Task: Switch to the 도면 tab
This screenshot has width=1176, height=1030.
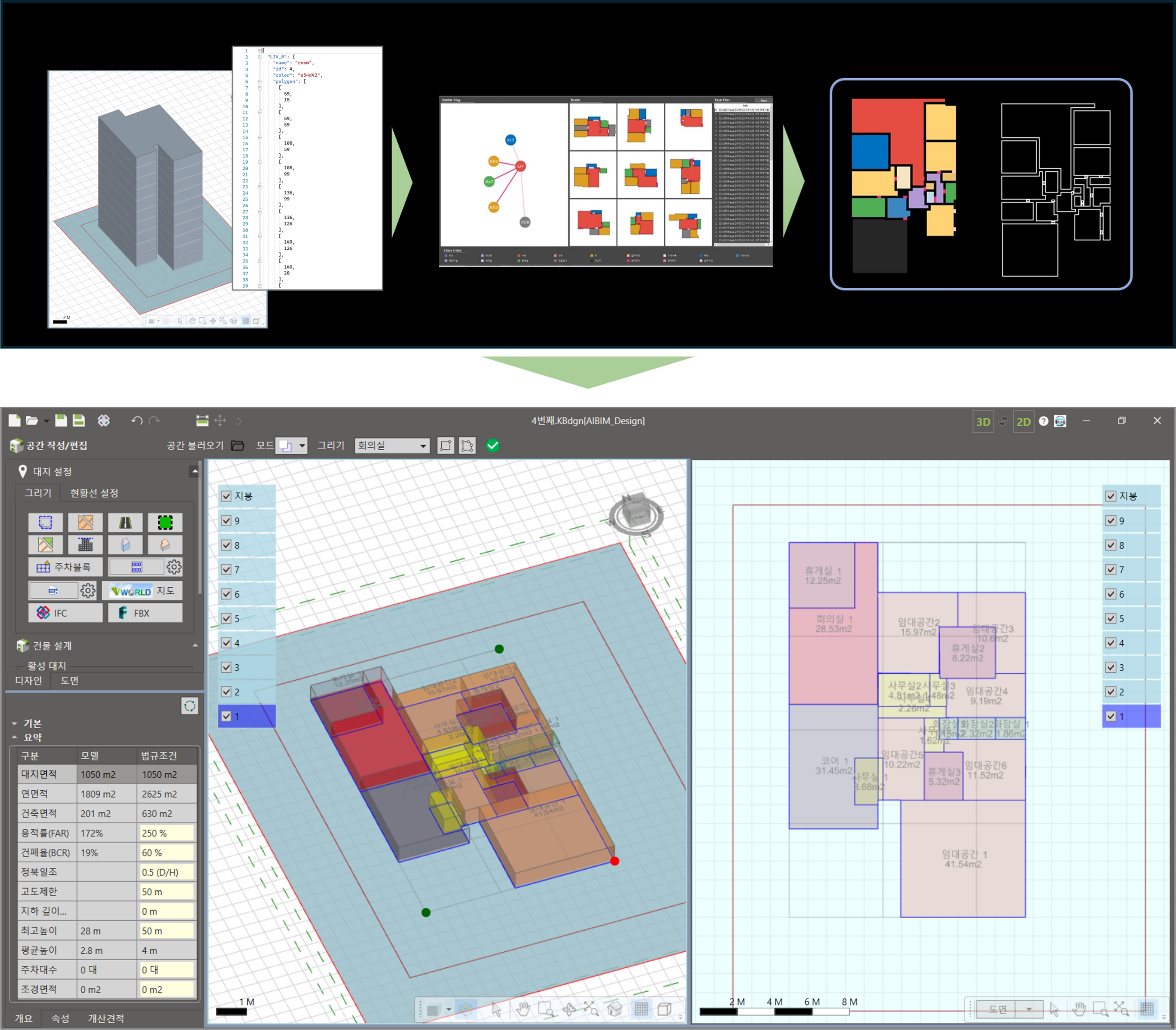Action: point(69,681)
